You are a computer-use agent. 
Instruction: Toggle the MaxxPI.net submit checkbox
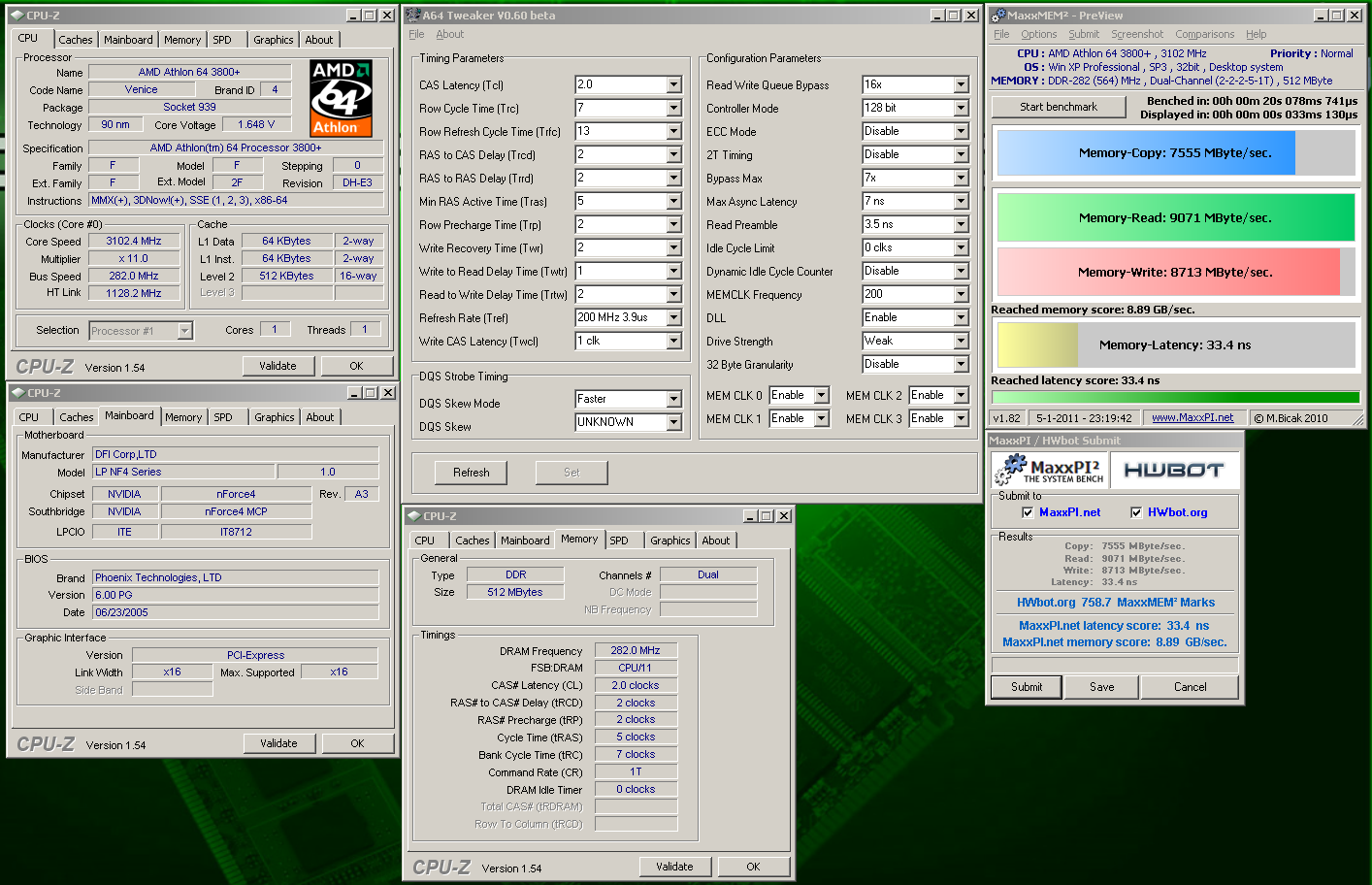pos(1028,512)
